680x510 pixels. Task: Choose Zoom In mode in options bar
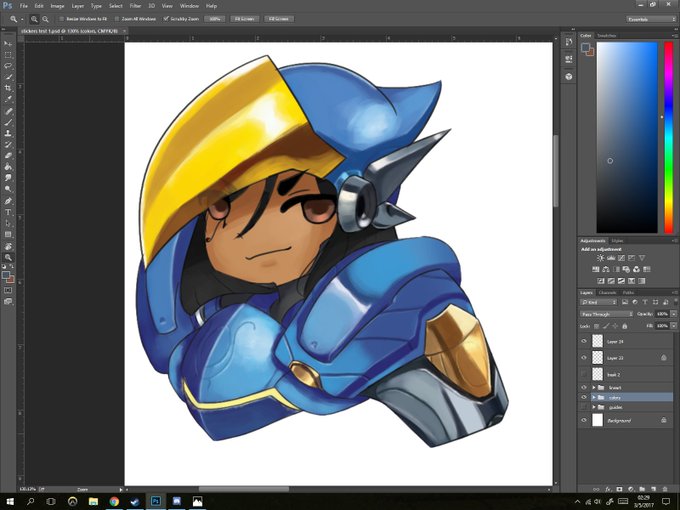[34, 19]
